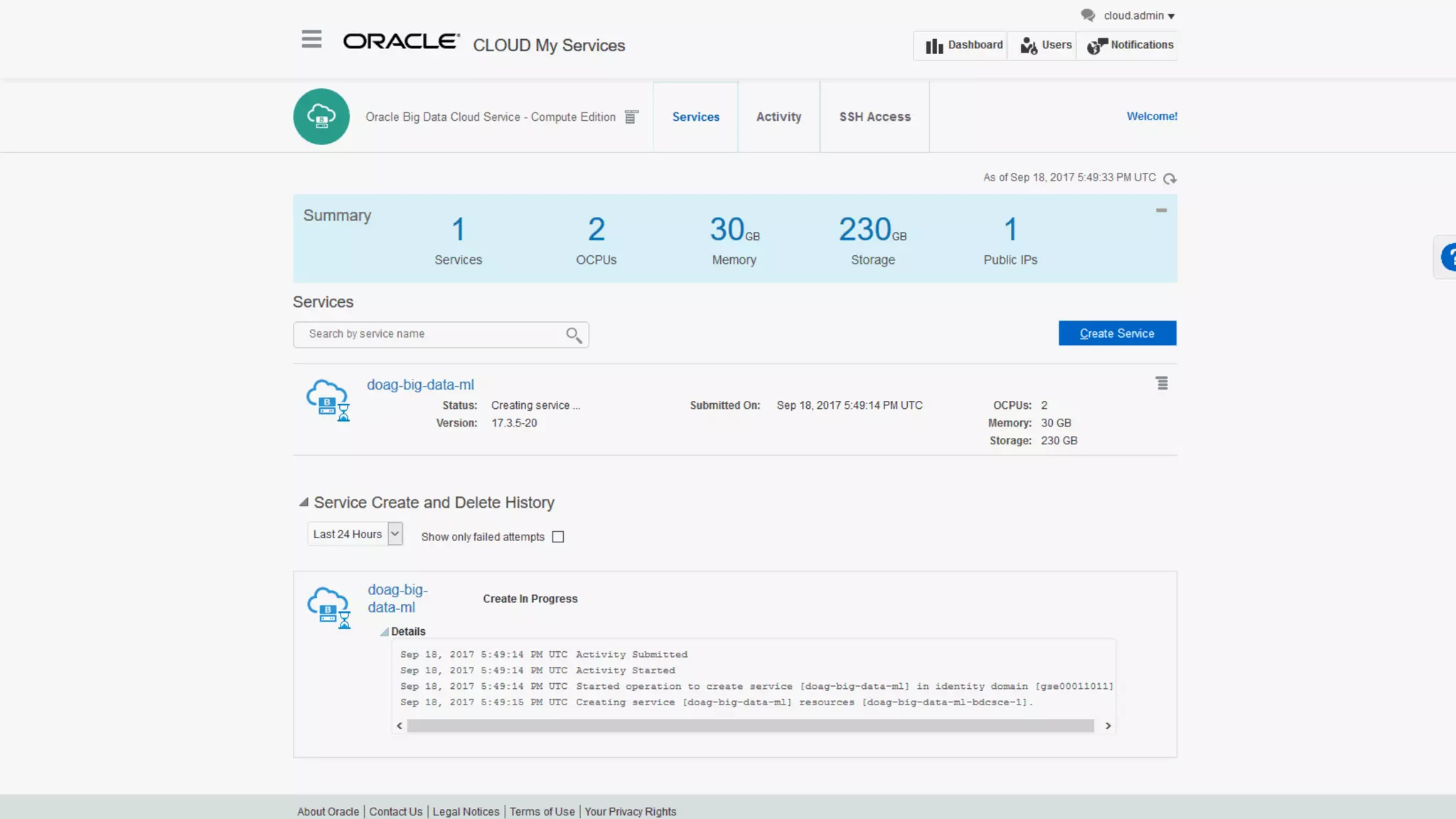Viewport: 1456px width, 819px height.
Task: Click the Create Service button
Action: tap(1117, 333)
